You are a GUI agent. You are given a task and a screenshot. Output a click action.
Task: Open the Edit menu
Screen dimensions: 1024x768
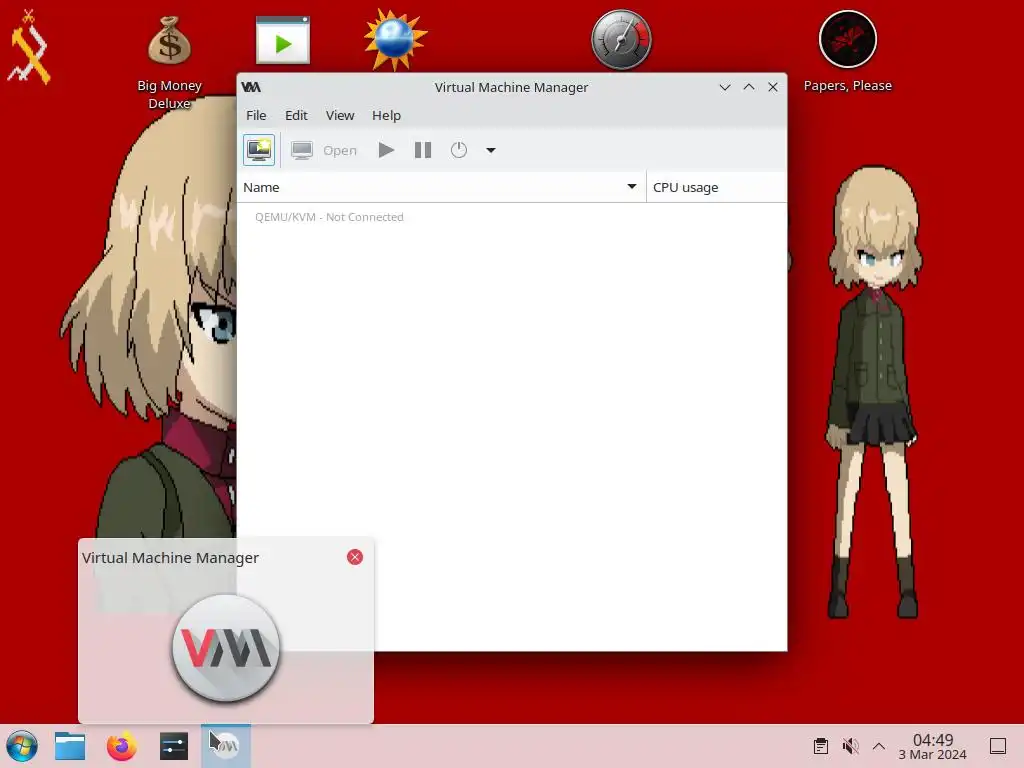(x=296, y=116)
